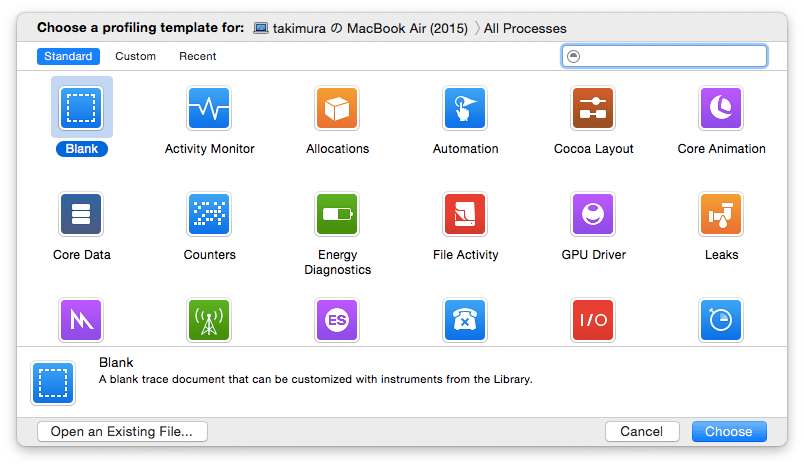The height and width of the screenshot is (467, 804).
Task: Select the Core Data template icon
Action: 81,214
